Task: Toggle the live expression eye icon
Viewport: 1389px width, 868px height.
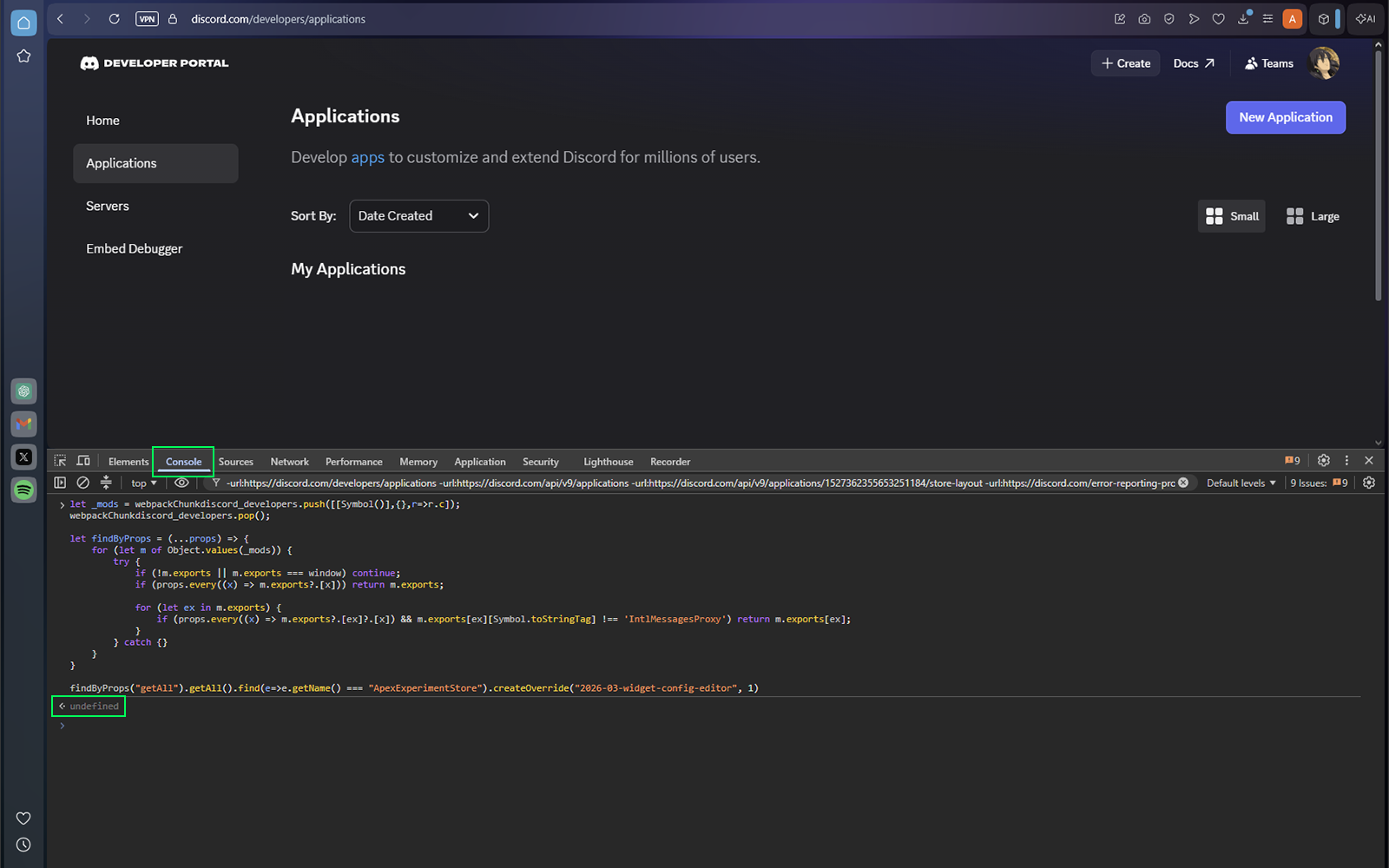Action: tap(181, 483)
